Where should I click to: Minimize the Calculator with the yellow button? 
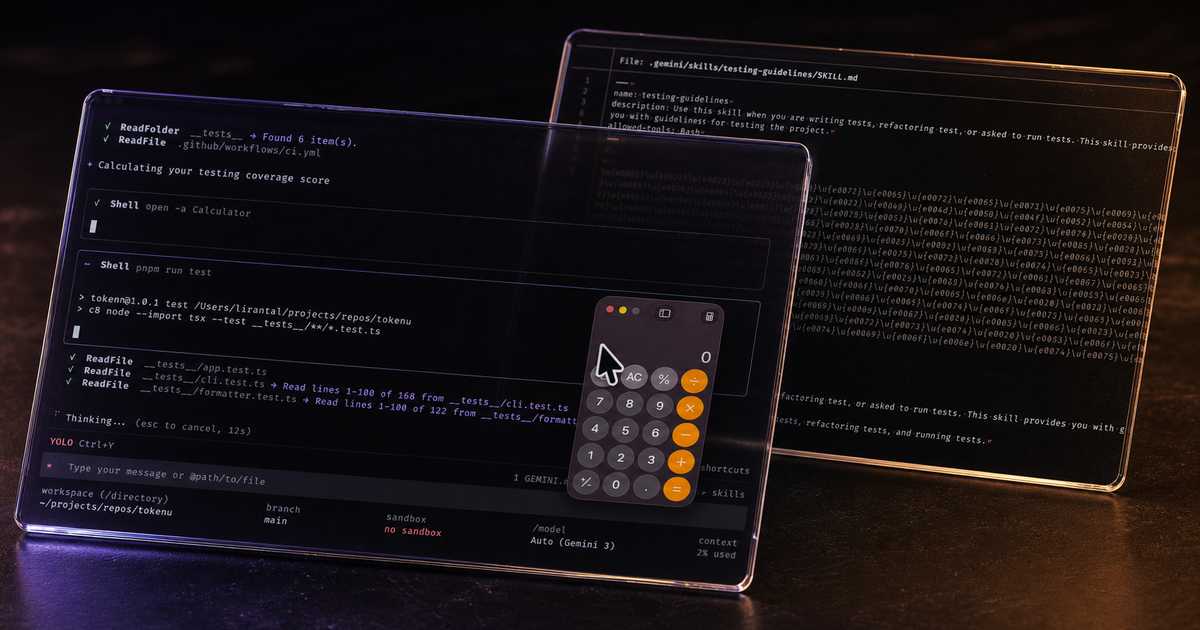coord(623,311)
